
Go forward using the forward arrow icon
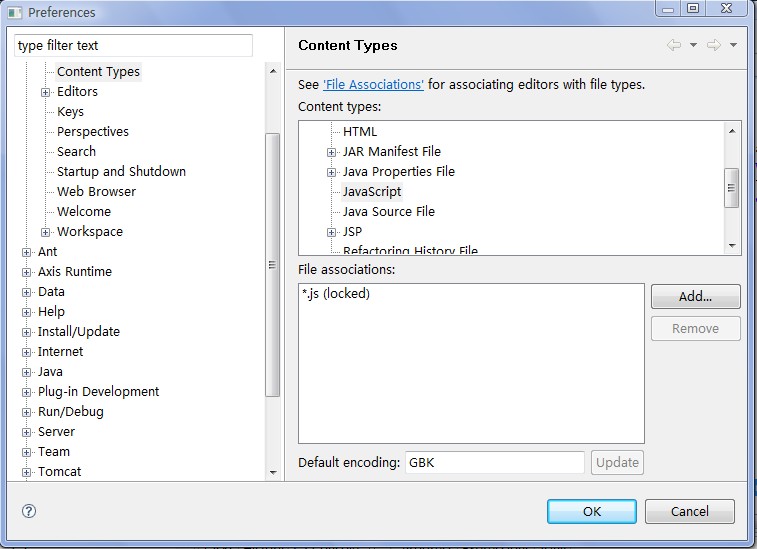tap(714, 45)
